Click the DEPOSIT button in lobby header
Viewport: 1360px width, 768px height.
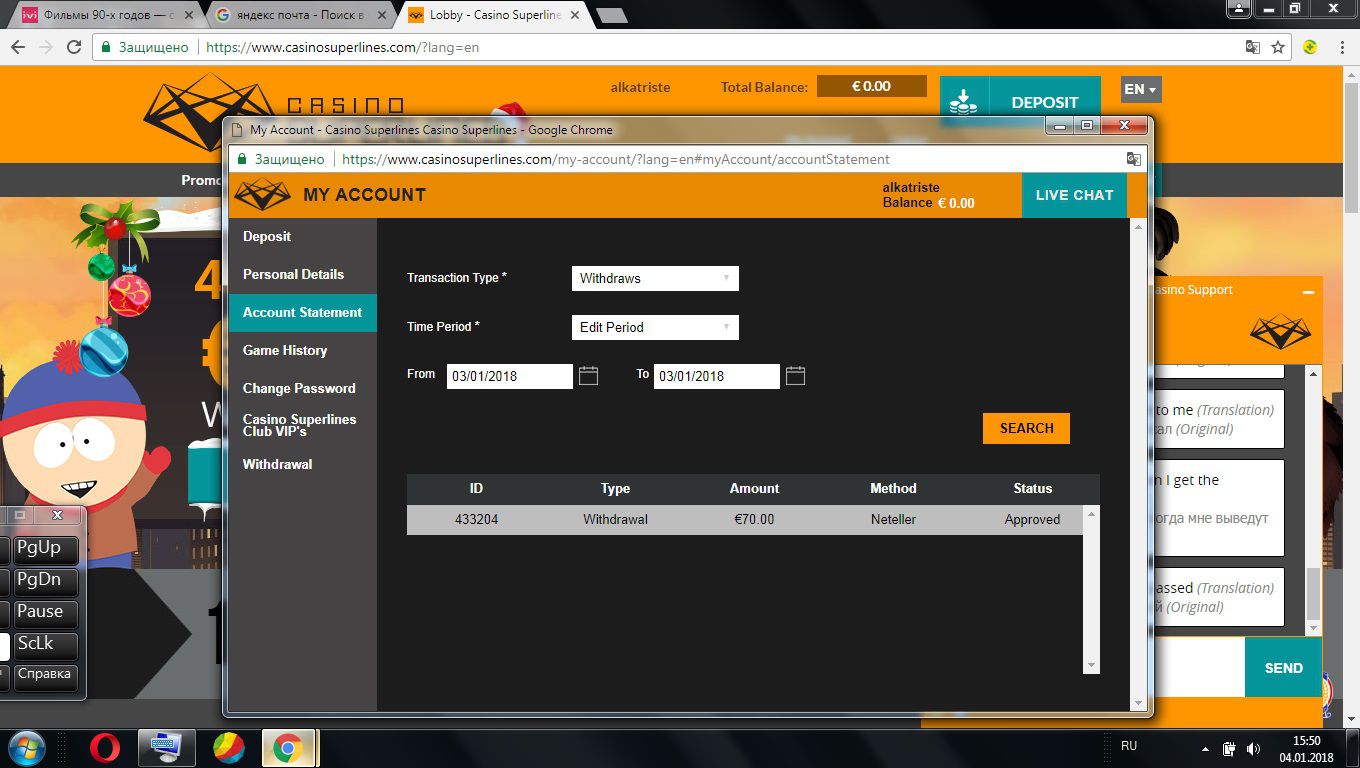pyautogui.click(x=1044, y=102)
